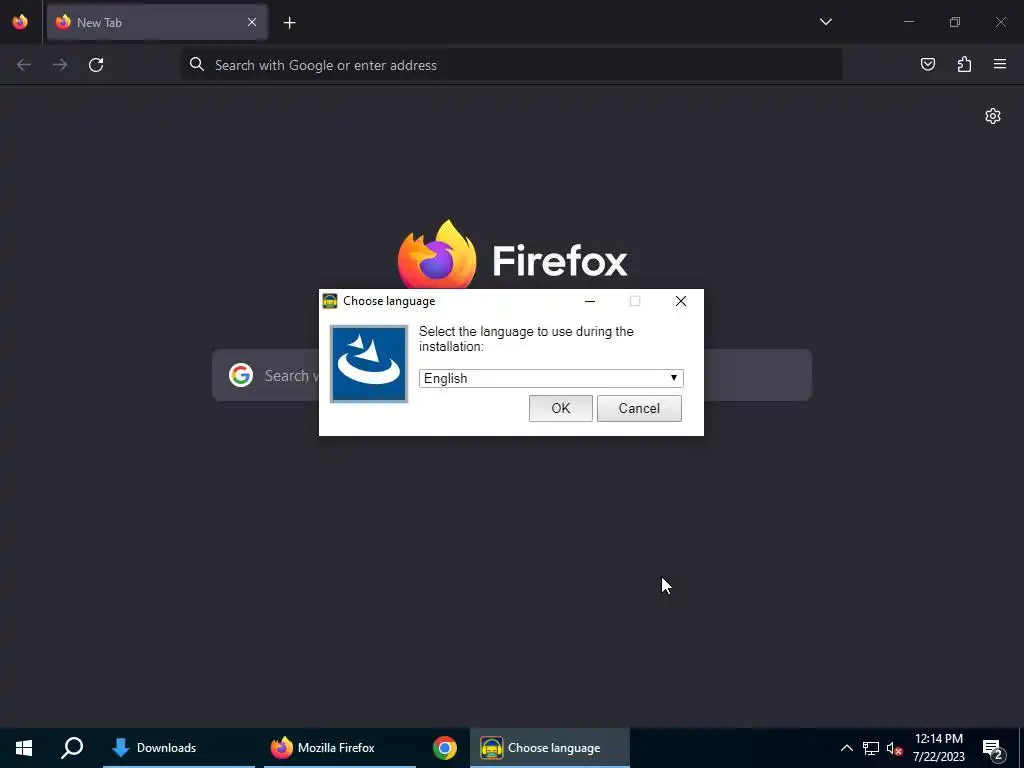Click the address bar search magnifier icon
Viewport: 1024px width, 768px height.
click(197, 64)
